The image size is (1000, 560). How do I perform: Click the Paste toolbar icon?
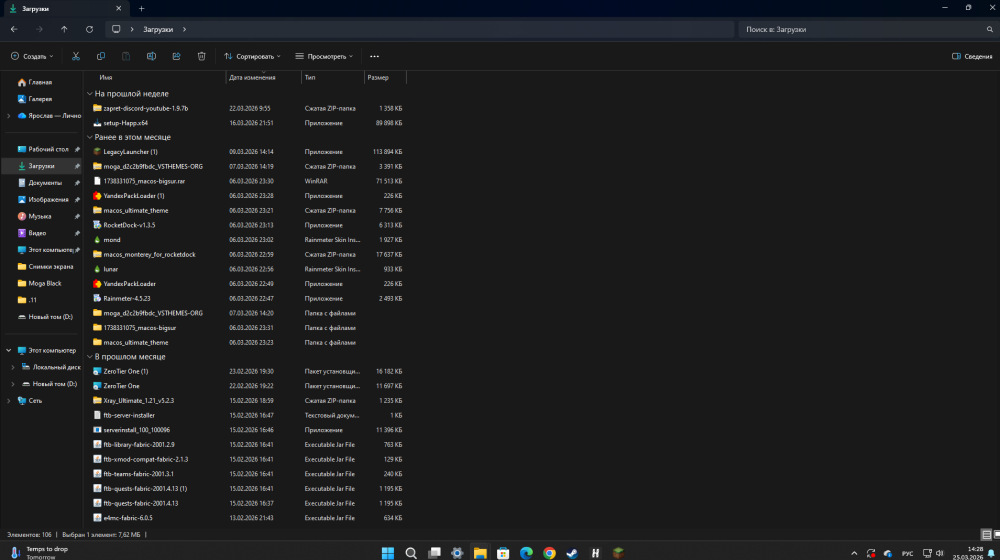point(126,56)
